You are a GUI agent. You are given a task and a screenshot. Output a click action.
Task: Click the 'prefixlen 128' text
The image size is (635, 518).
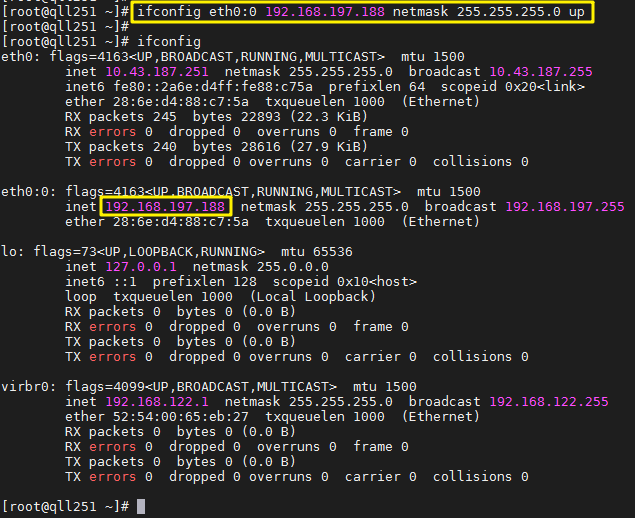point(205,281)
